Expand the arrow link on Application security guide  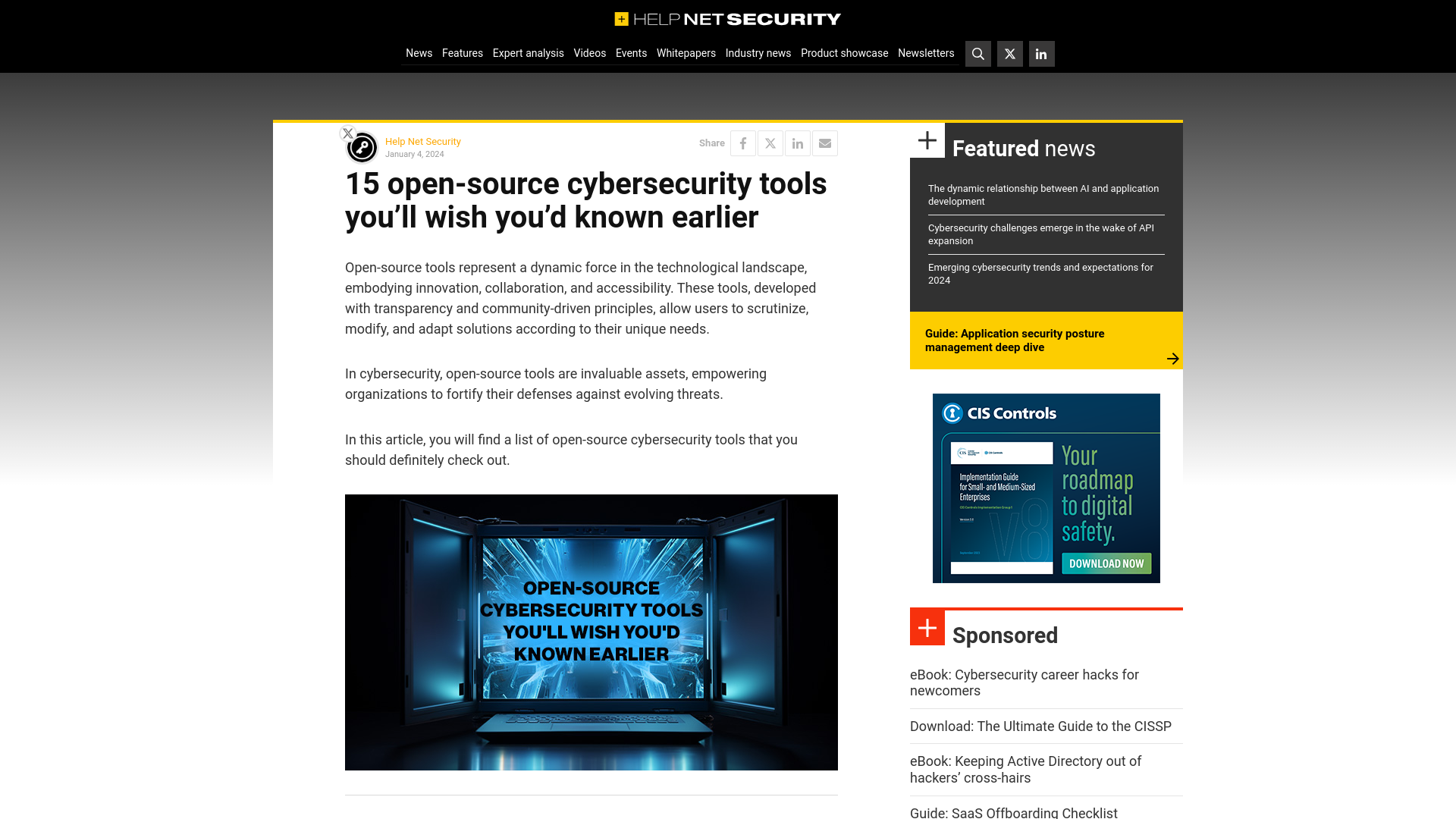(x=1172, y=358)
